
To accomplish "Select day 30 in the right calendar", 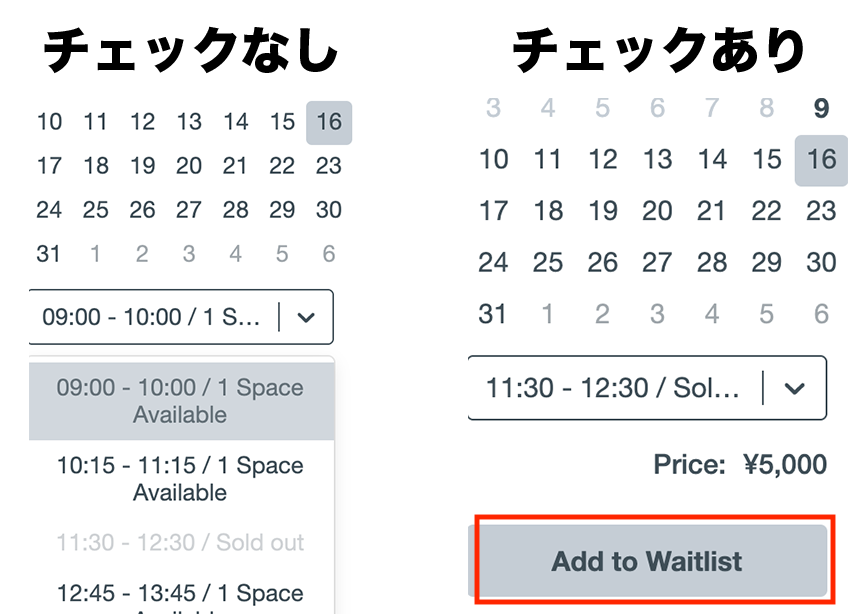I will 821,263.
